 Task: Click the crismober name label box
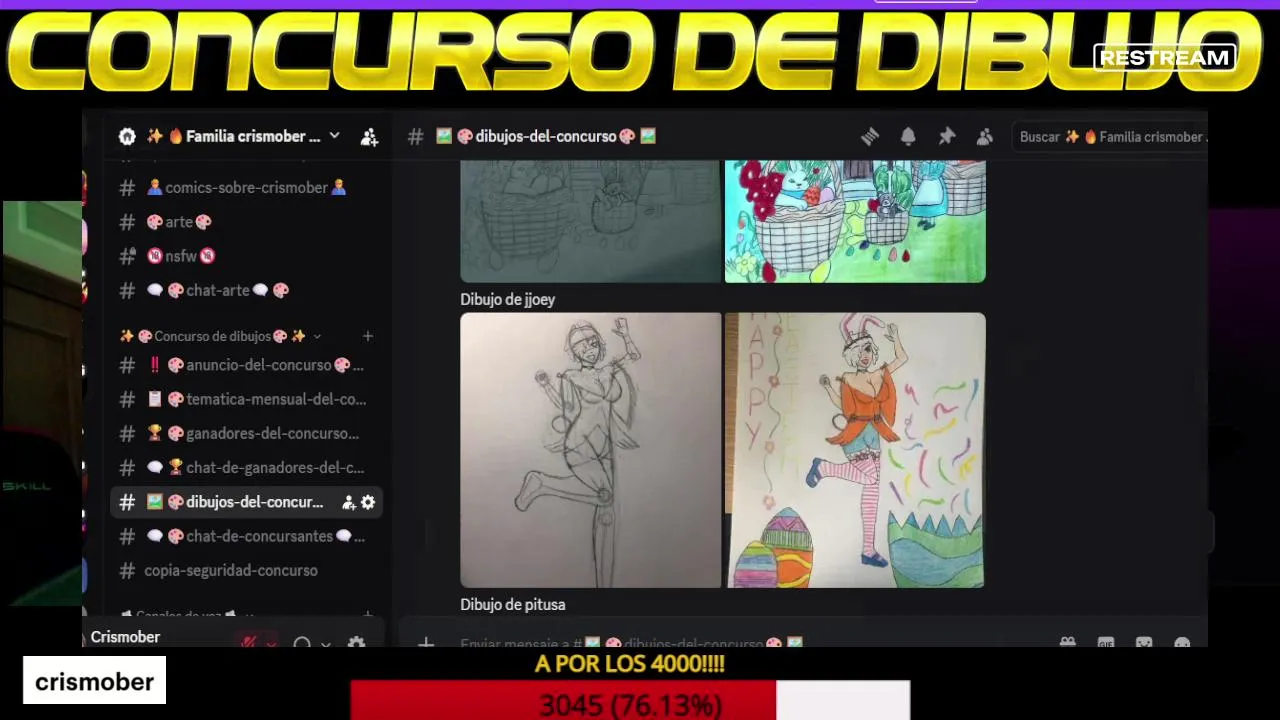click(x=94, y=681)
